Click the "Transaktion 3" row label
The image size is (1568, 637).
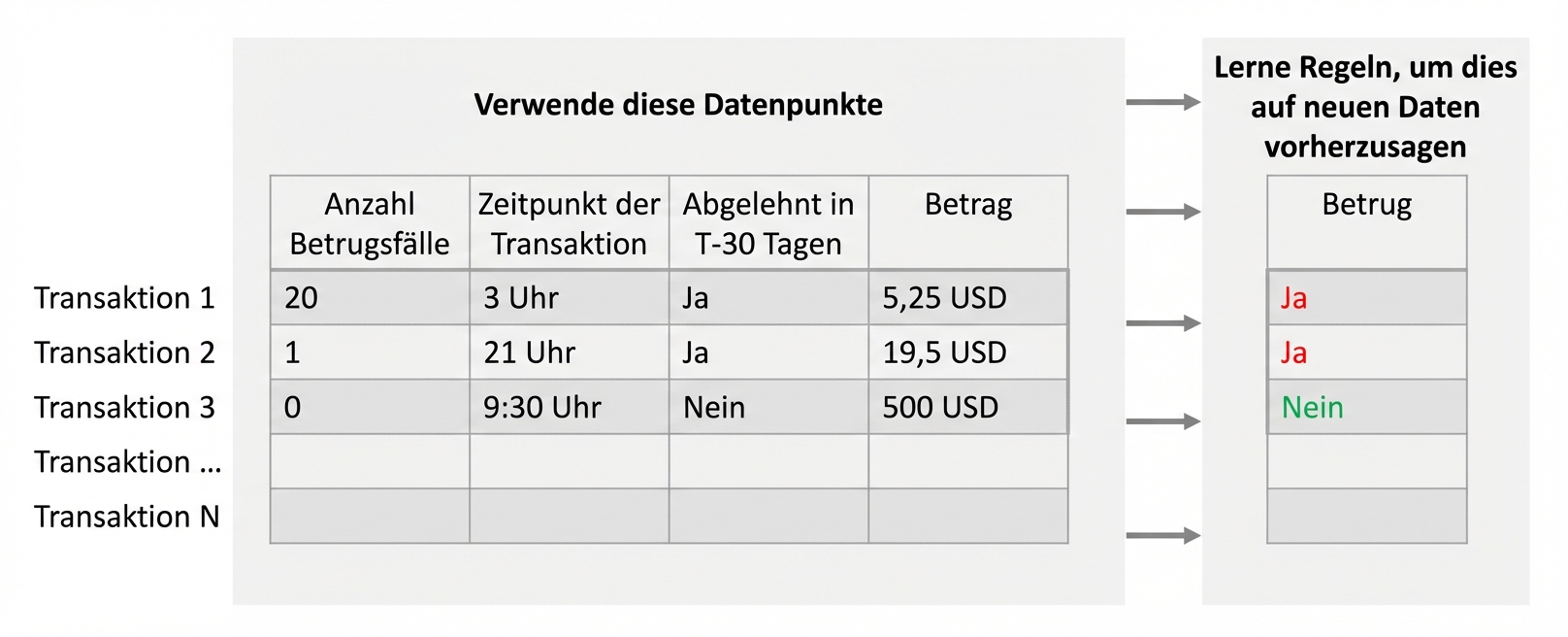click(x=124, y=408)
